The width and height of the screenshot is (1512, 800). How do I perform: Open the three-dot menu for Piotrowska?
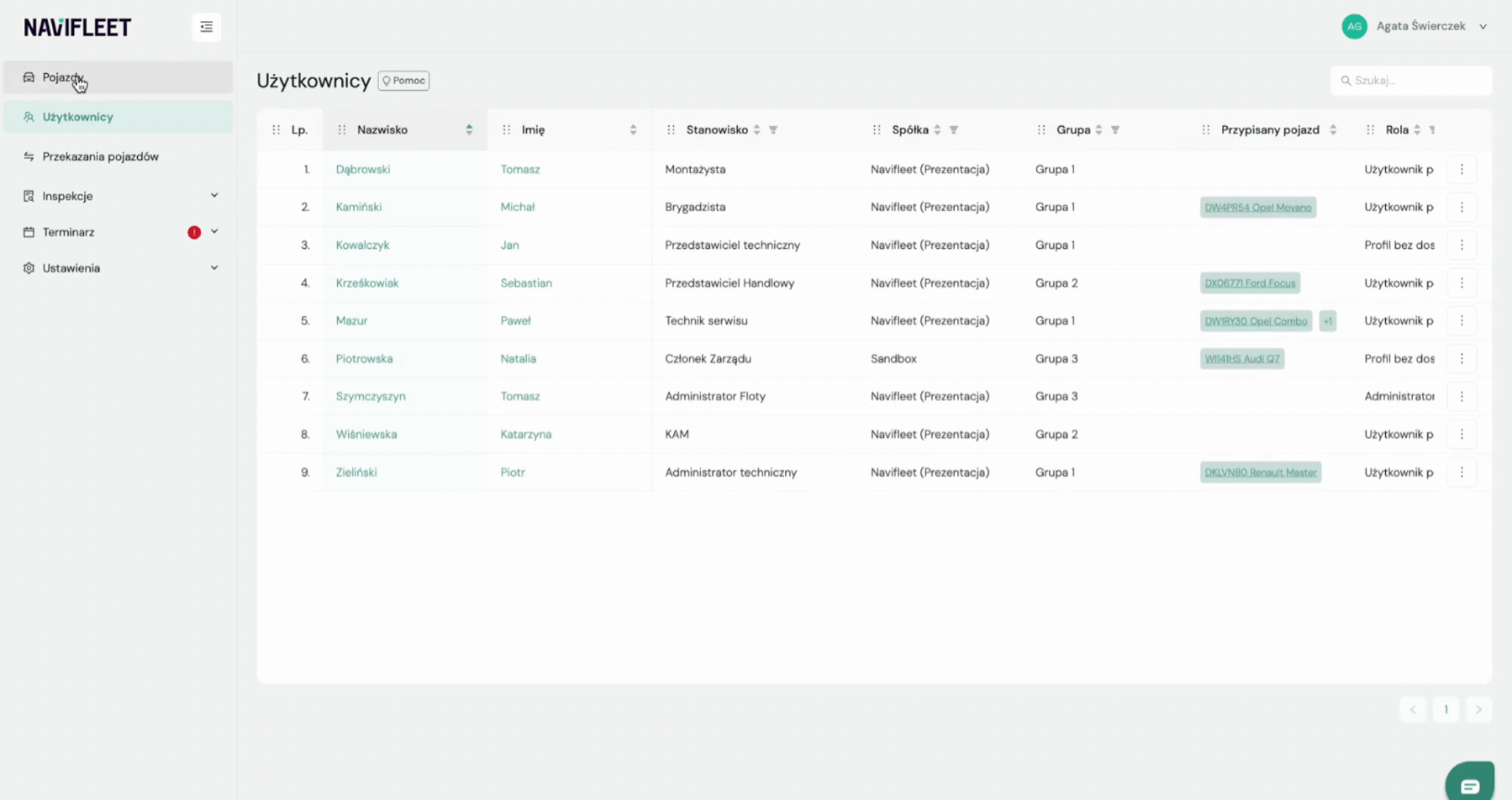(1462, 358)
